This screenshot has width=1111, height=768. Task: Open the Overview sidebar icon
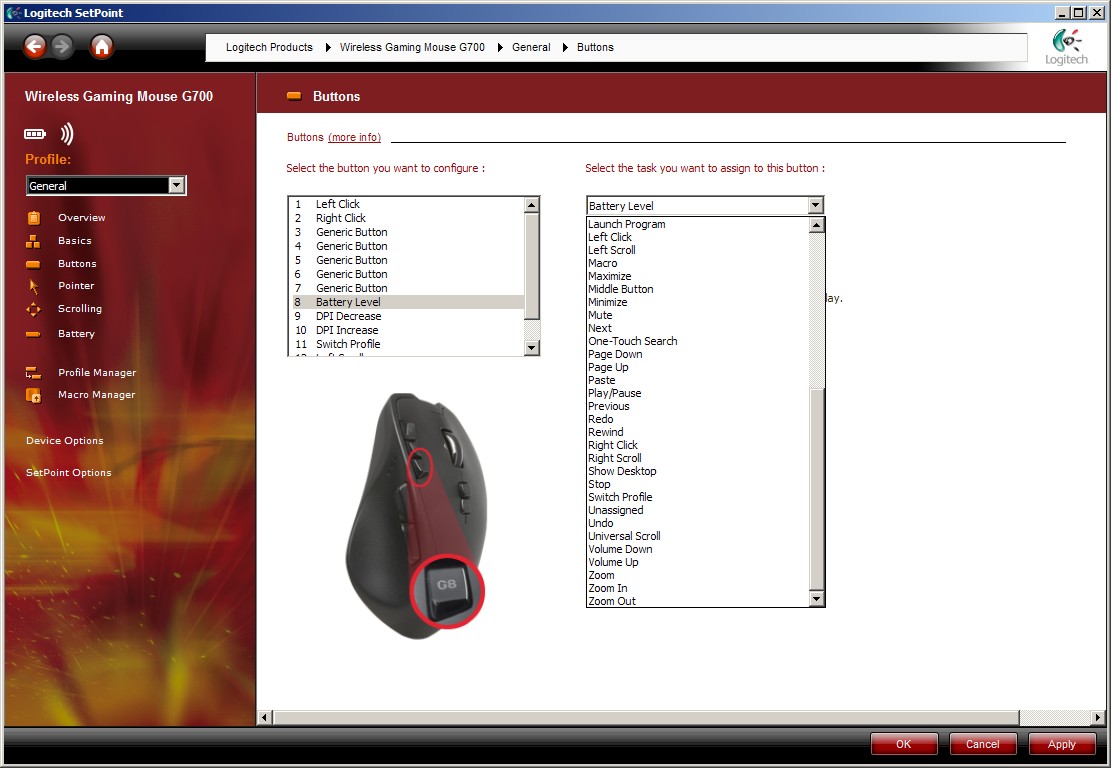(34, 218)
